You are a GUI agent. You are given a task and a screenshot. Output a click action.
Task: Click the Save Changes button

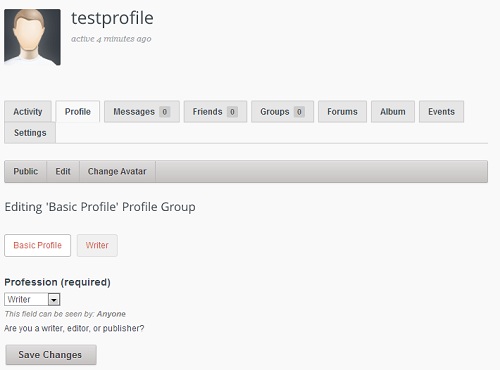(x=51, y=355)
